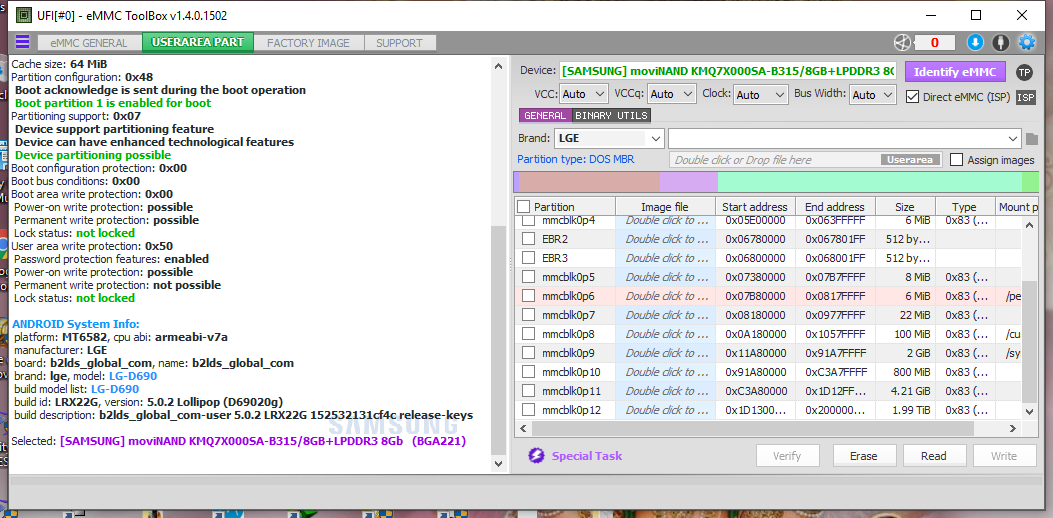1053x518 pixels.
Task: Click the eMMC ToolBox title bar icon
Action: (24, 15)
